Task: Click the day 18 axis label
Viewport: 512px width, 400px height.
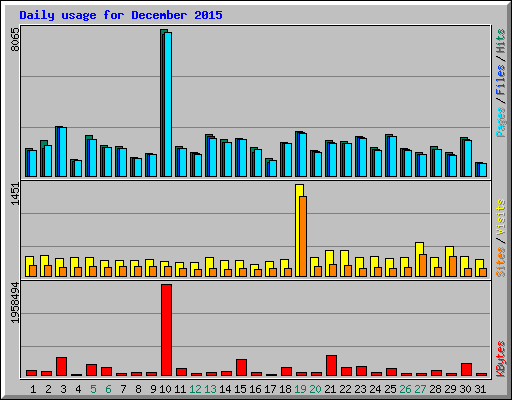Action: 286,389
